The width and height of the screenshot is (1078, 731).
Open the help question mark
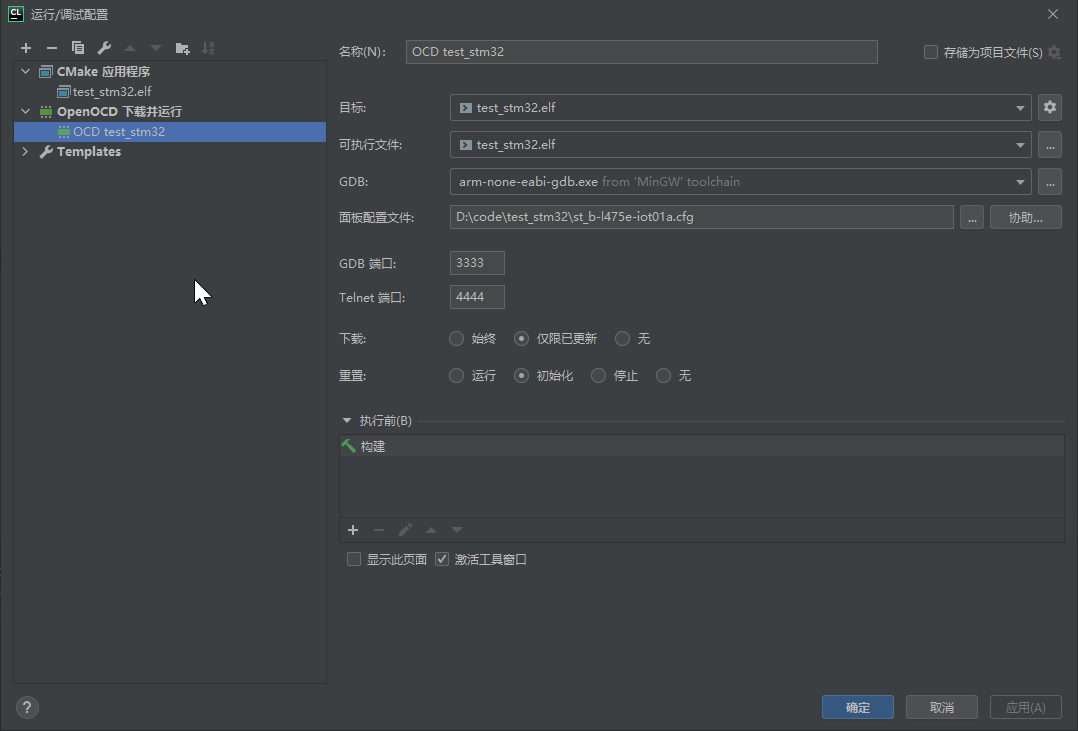pos(27,707)
